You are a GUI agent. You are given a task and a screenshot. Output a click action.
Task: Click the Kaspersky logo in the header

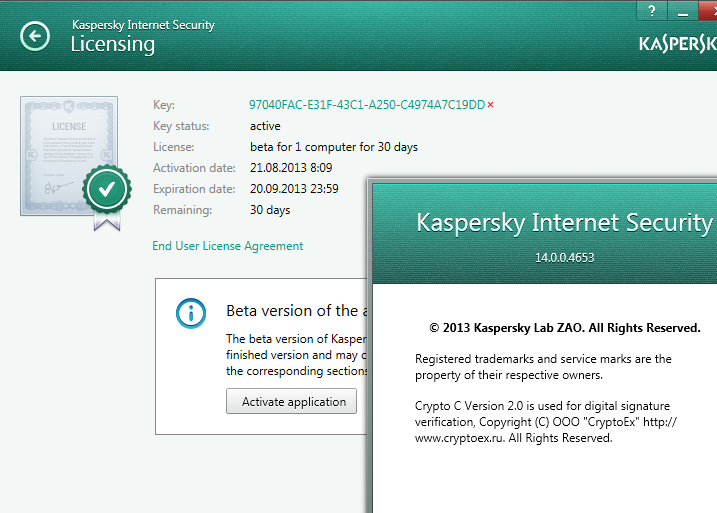click(x=678, y=44)
